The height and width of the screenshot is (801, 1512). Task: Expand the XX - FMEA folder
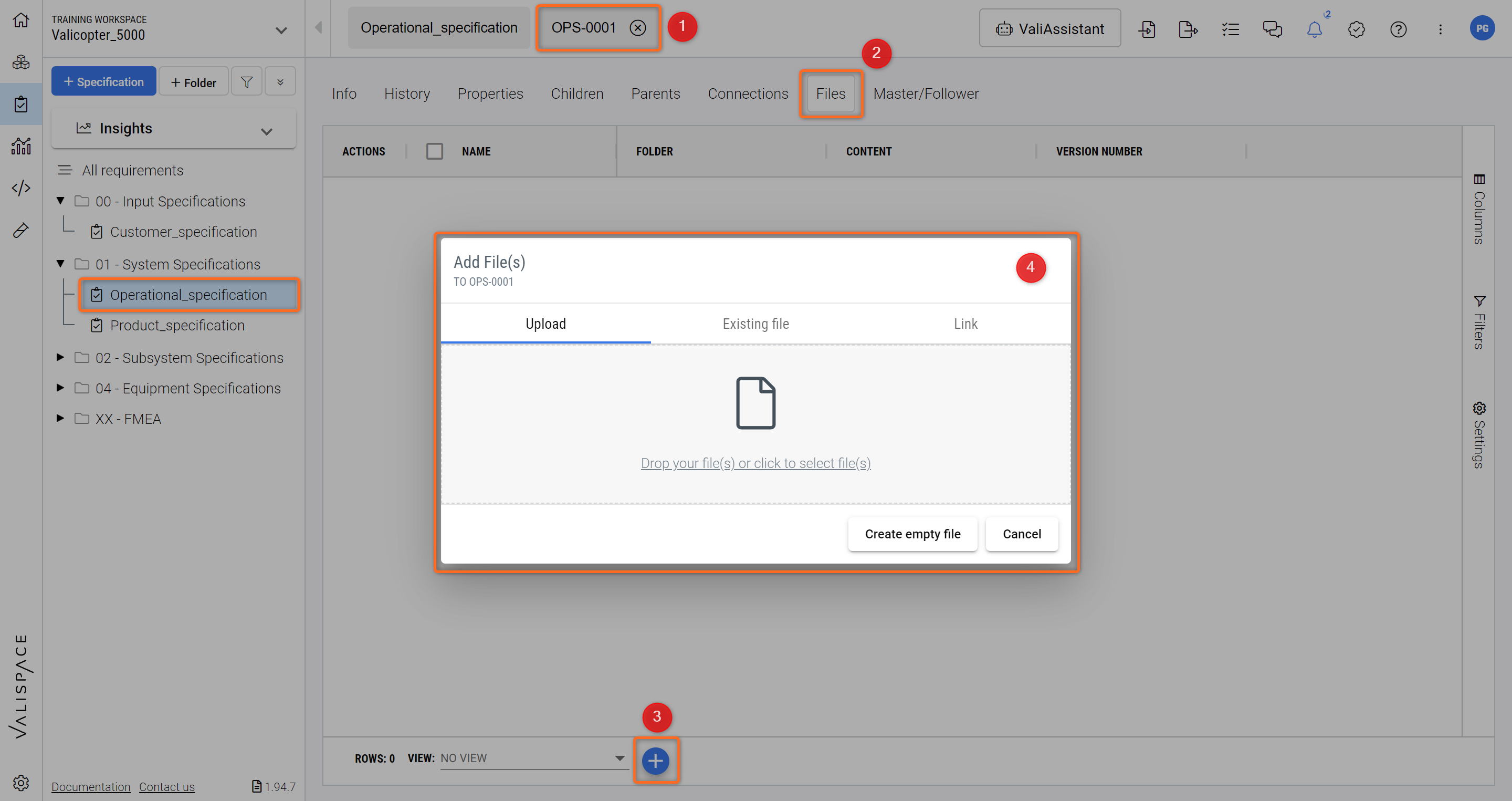[60, 418]
